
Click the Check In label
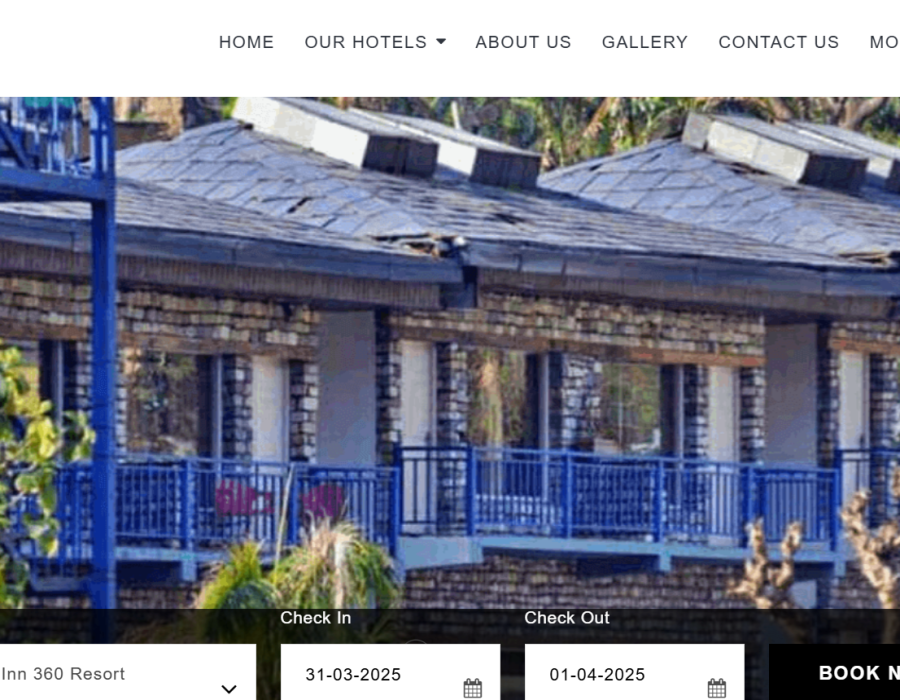(x=315, y=618)
